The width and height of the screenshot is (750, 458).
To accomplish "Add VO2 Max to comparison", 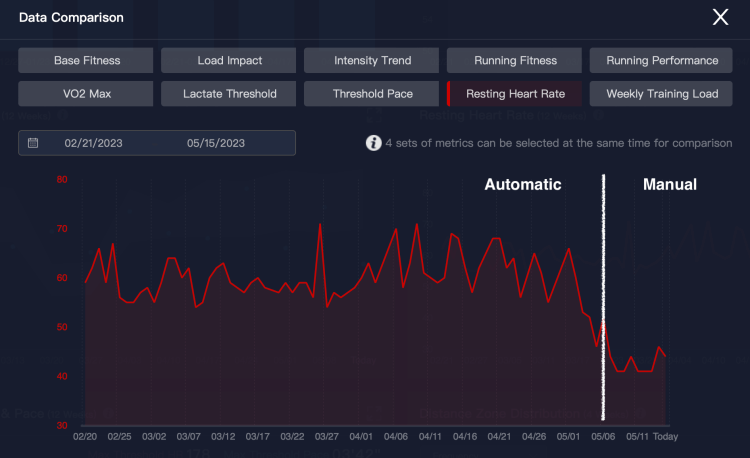I will [86, 94].
